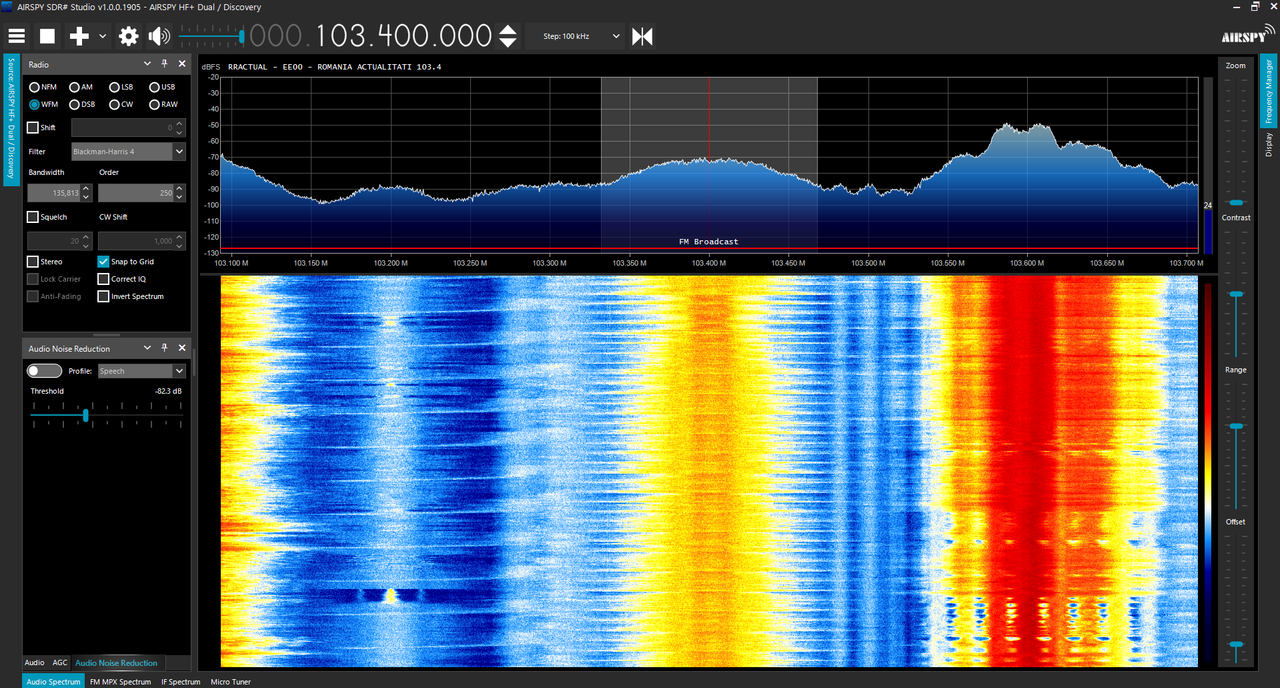
Task: Switch to the Audio tab
Action: [x=34, y=662]
